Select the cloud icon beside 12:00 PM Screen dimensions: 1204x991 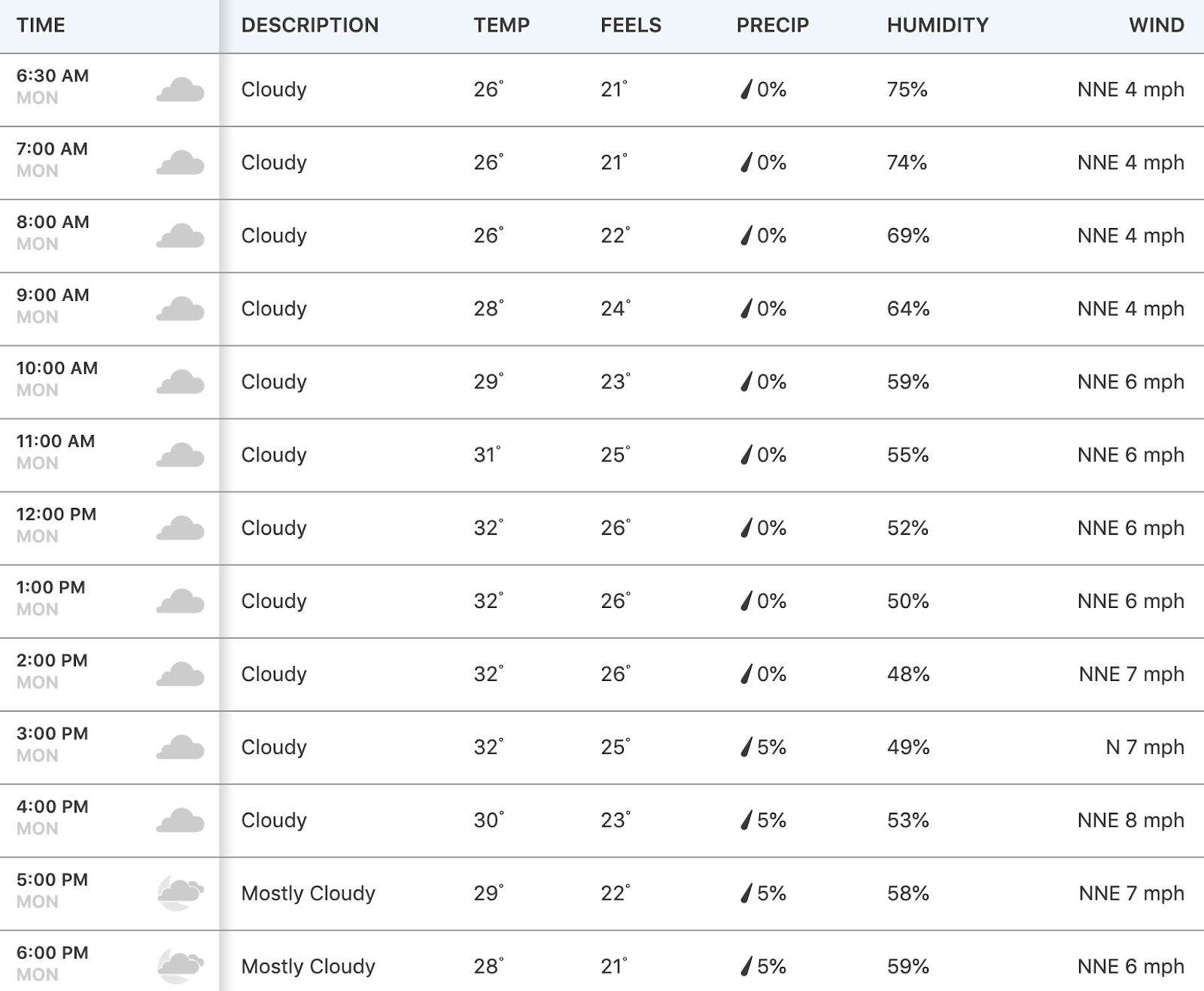[181, 527]
